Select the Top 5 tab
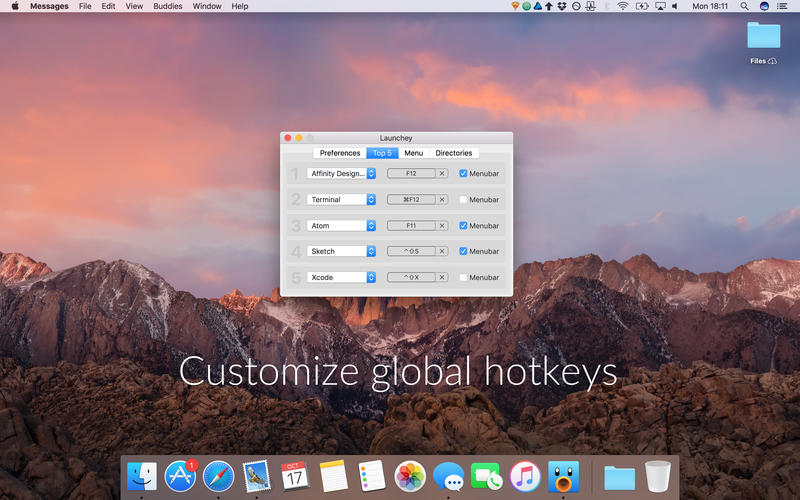 pyautogui.click(x=382, y=153)
